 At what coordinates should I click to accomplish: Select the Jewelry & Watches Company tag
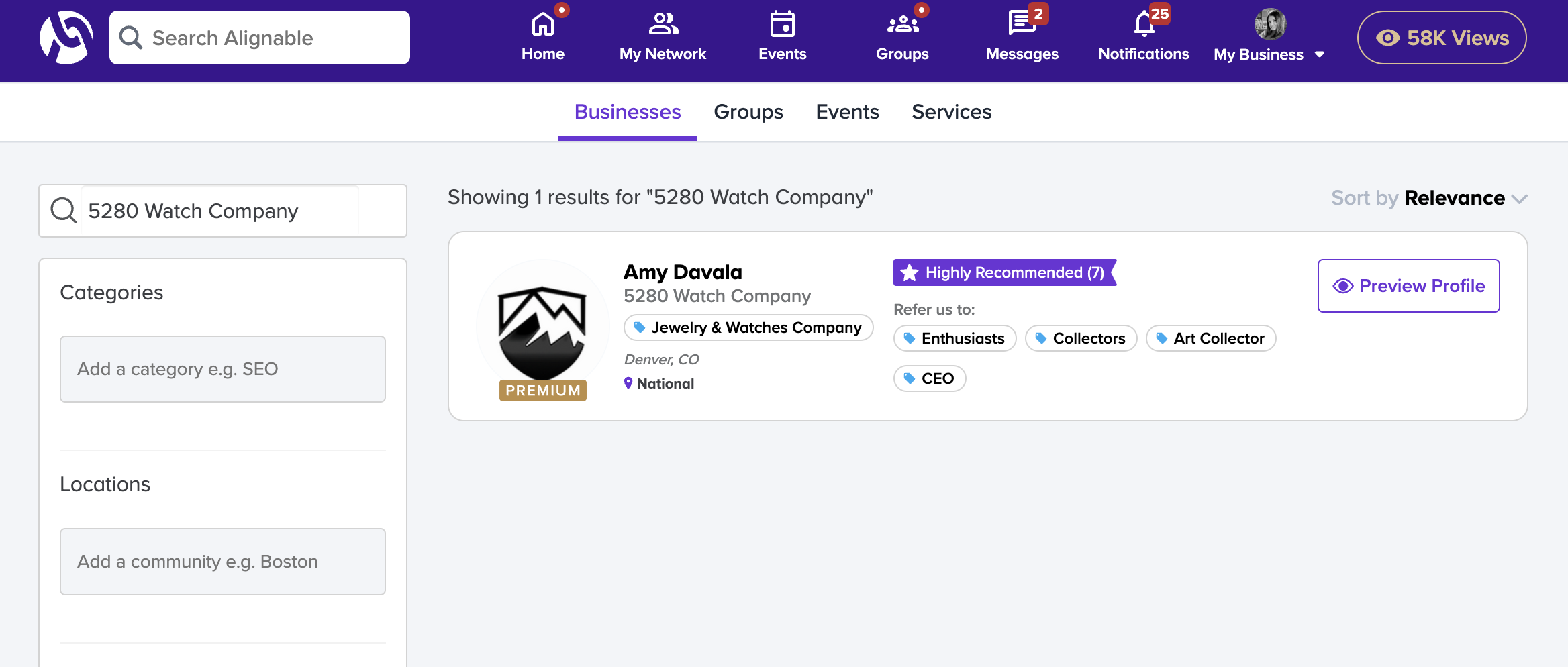[x=748, y=327]
